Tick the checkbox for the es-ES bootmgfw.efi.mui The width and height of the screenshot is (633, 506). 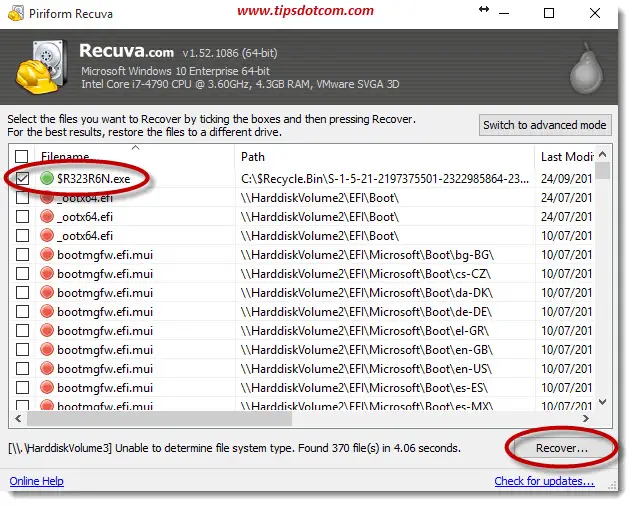[22, 387]
